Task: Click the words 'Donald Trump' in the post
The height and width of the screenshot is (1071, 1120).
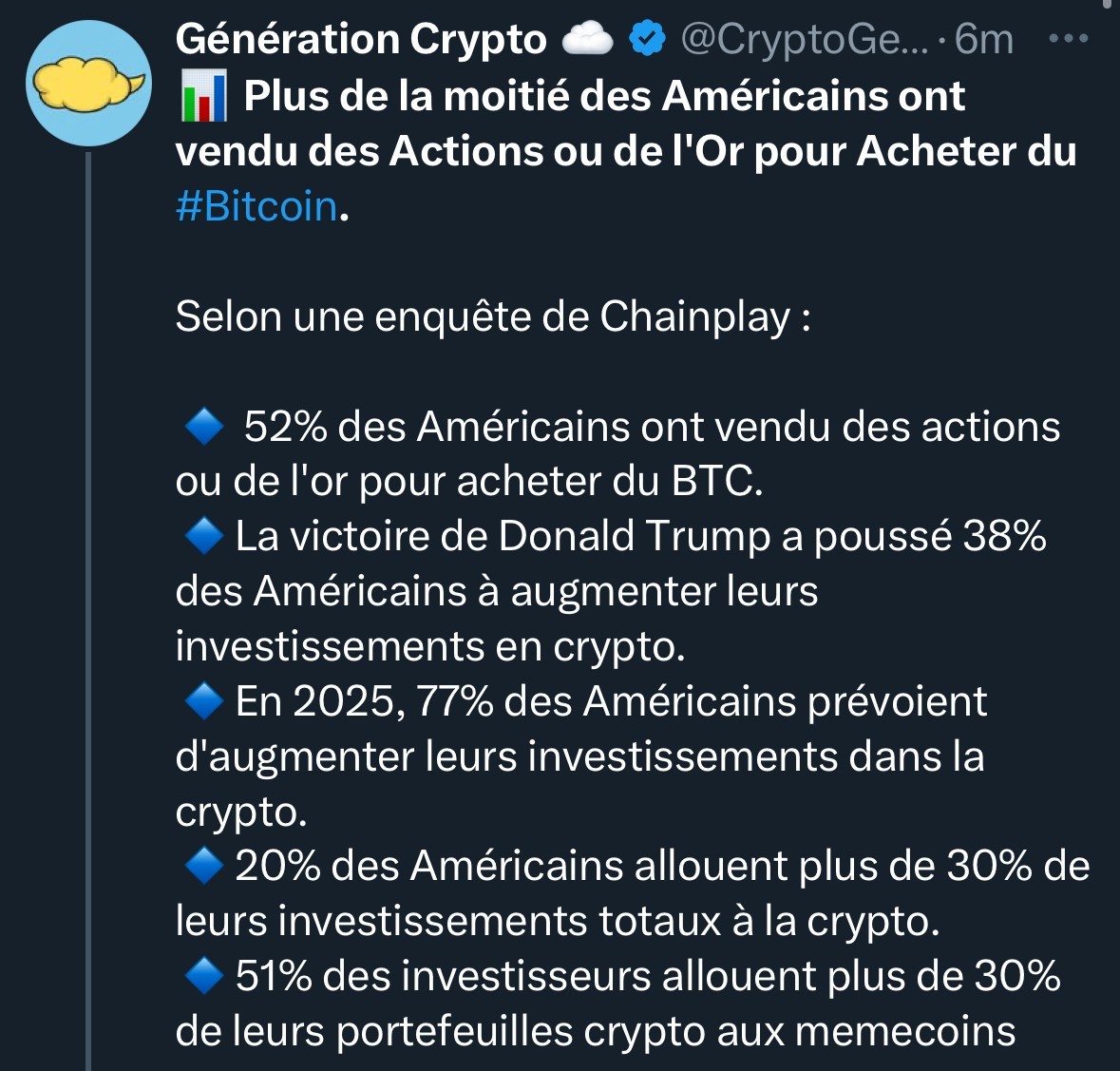Action: [x=634, y=537]
